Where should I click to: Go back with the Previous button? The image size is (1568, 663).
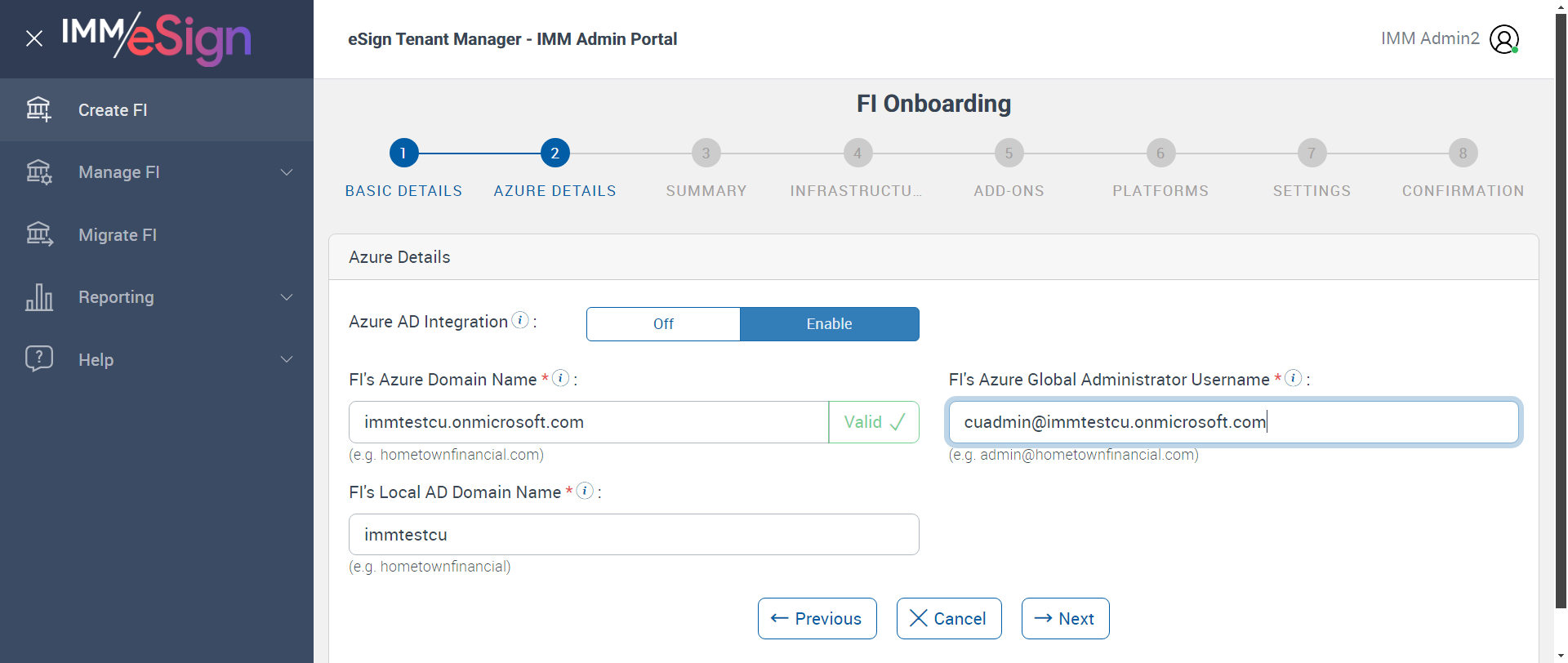pyautogui.click(x=817, y=619)
